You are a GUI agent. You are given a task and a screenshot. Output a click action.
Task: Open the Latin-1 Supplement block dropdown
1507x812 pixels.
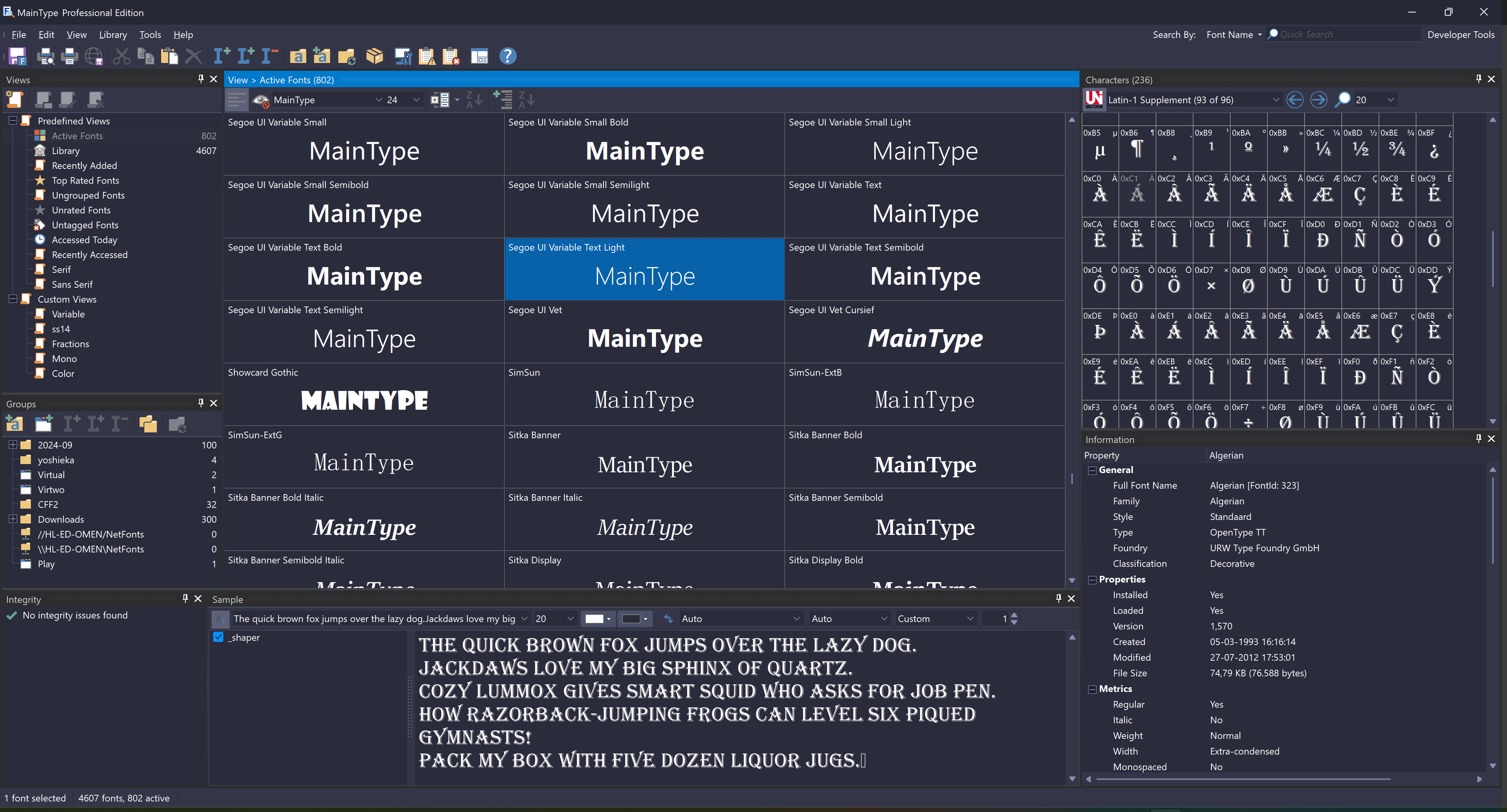[x=1276, y=100]
